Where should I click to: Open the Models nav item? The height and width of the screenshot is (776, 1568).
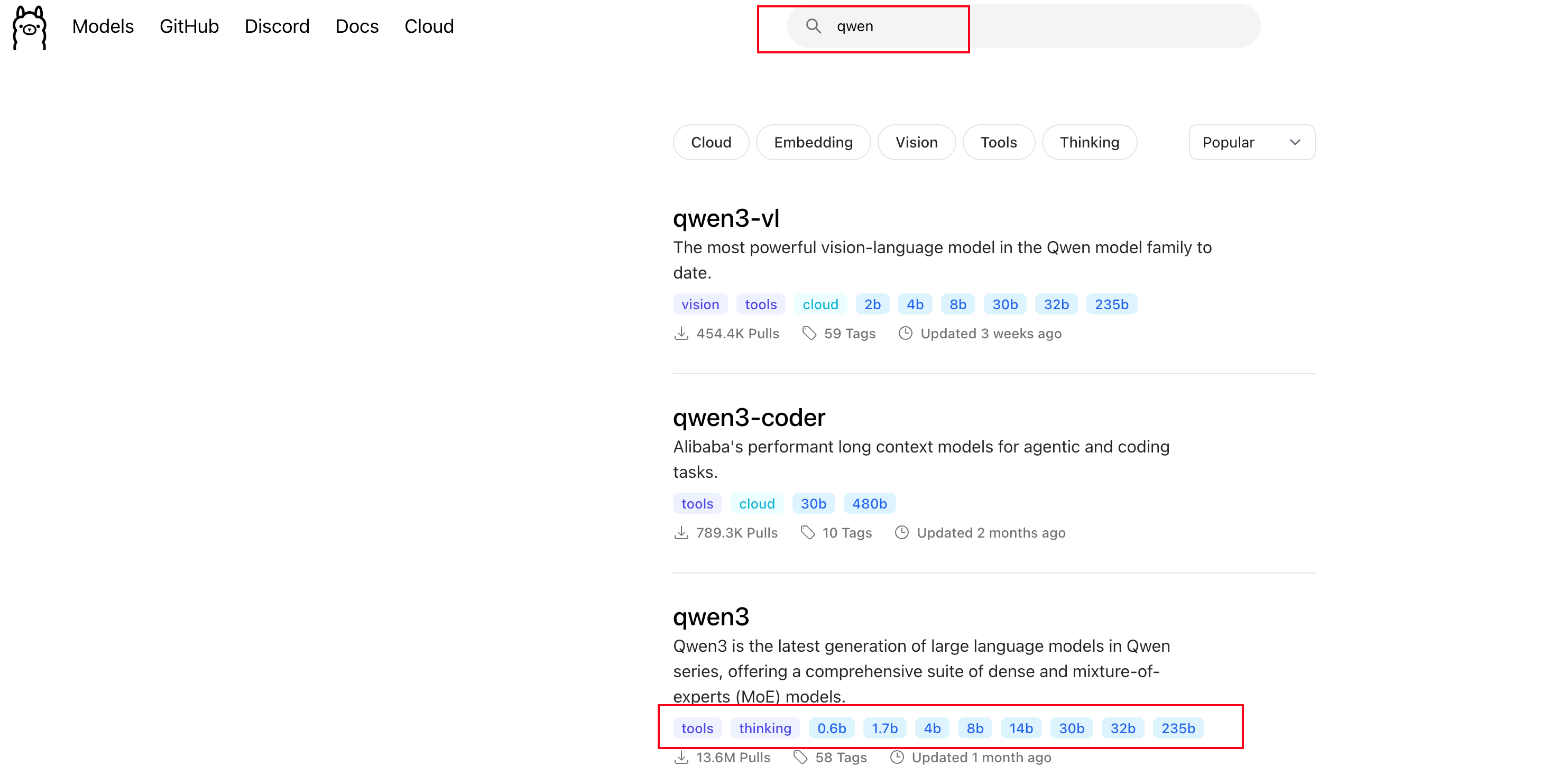[103, 26]
